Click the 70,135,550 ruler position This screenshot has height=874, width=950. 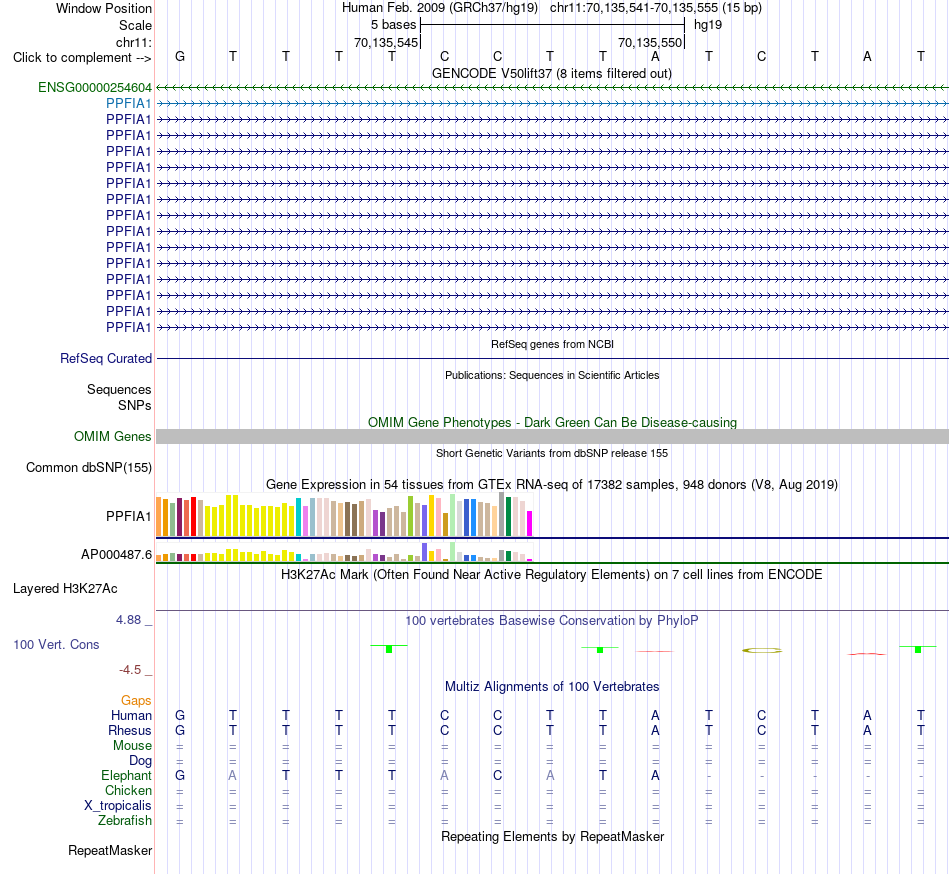point(650,42)
